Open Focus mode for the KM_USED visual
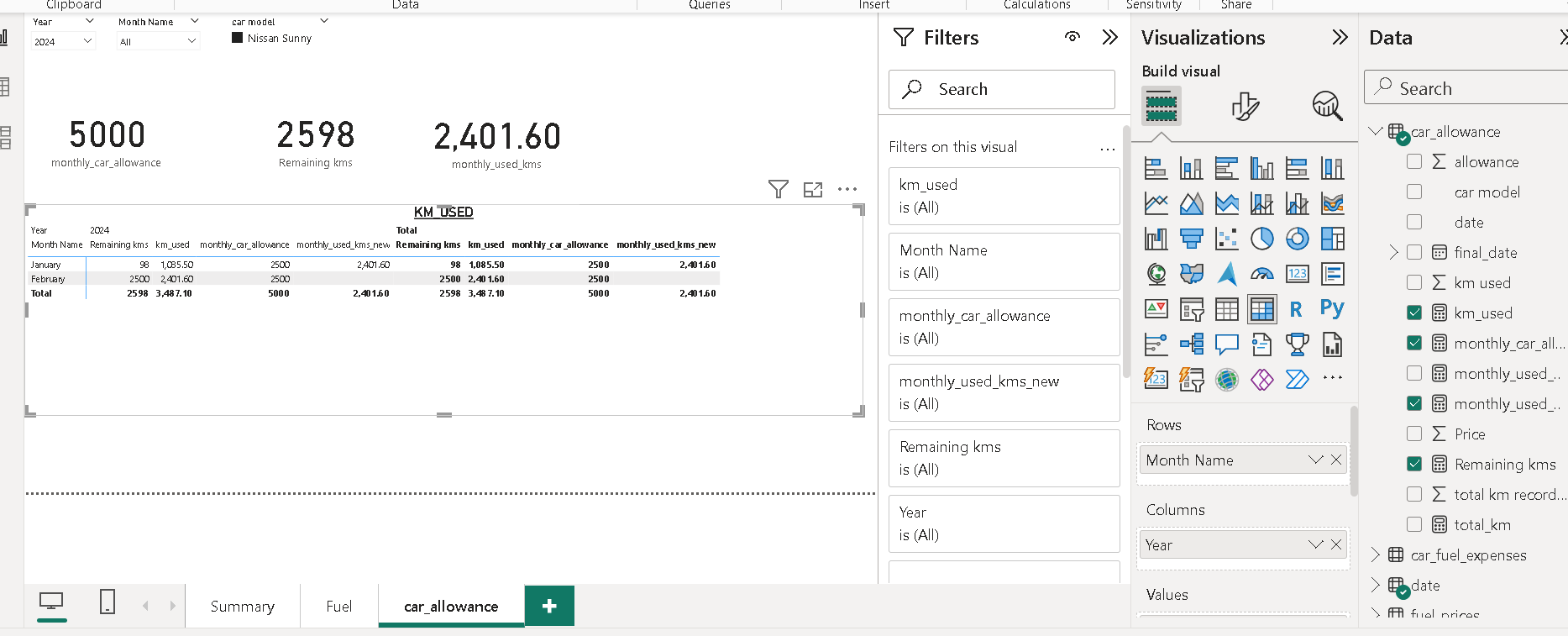This screenshot has width=1568, height=636. pos(813,190)
